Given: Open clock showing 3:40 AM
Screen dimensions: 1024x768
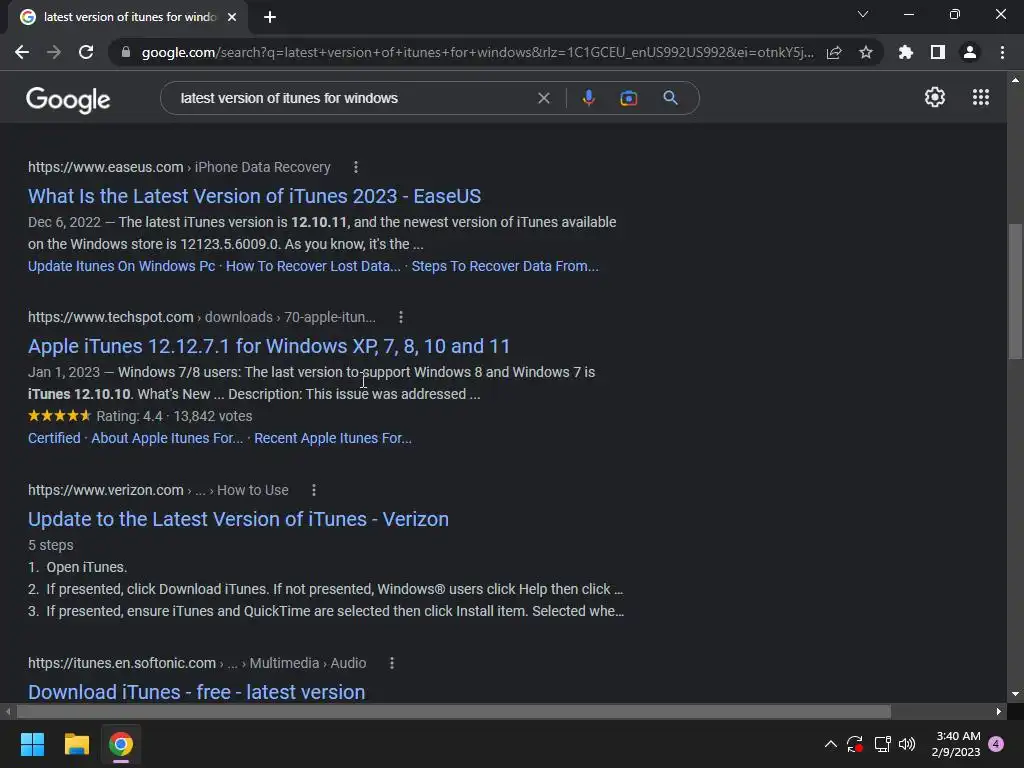Looking at the screenshot, I should coord(956,744).
